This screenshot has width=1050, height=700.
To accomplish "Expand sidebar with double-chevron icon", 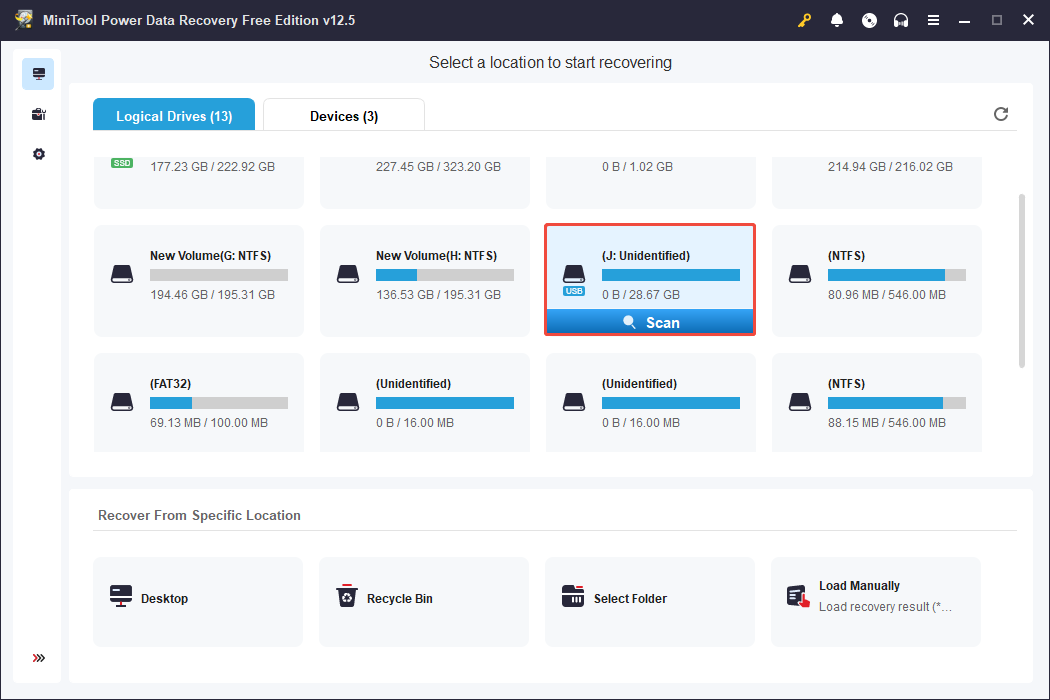I will tap(39, 658).
